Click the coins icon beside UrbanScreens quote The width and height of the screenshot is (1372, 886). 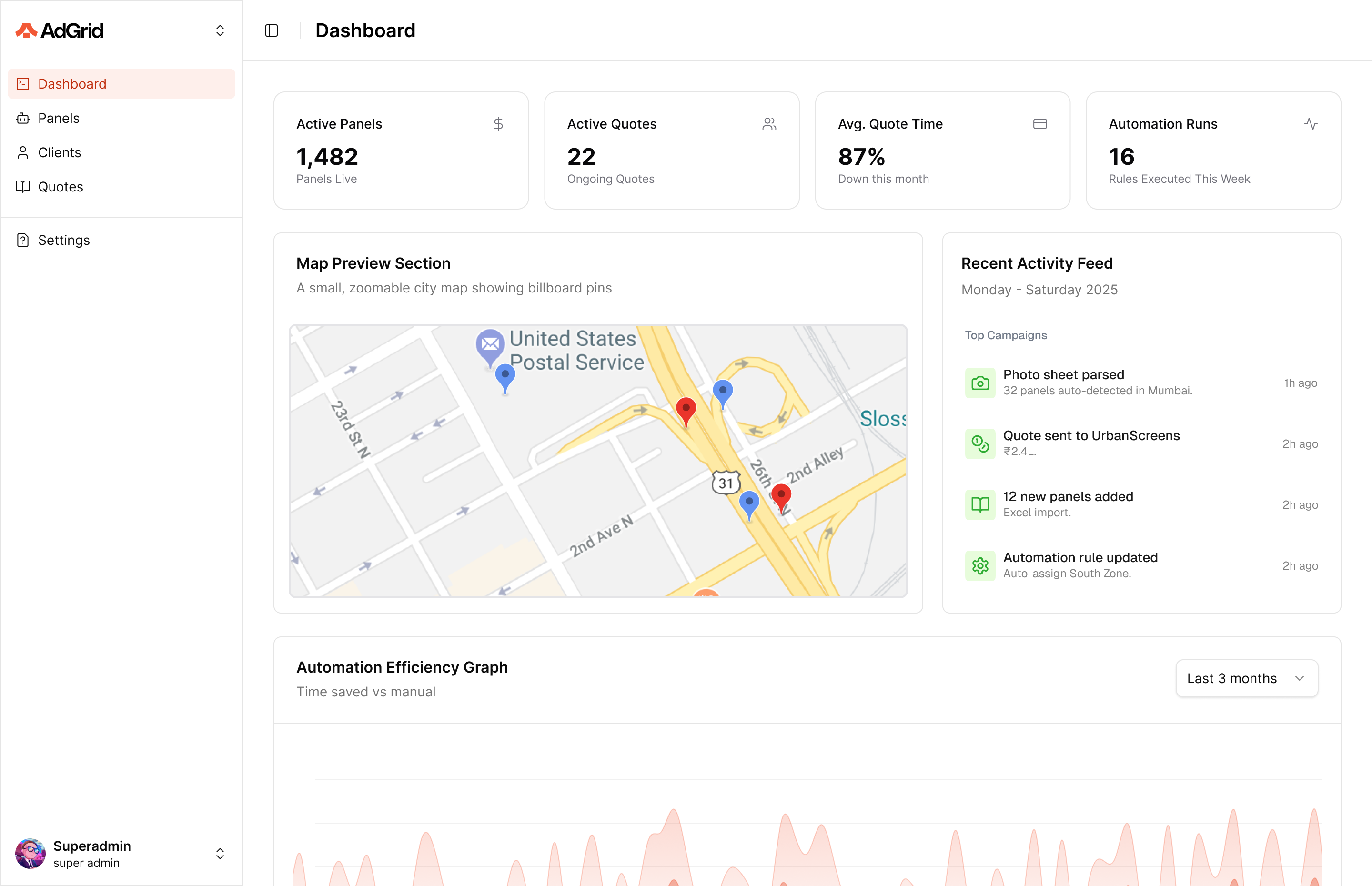979,443
